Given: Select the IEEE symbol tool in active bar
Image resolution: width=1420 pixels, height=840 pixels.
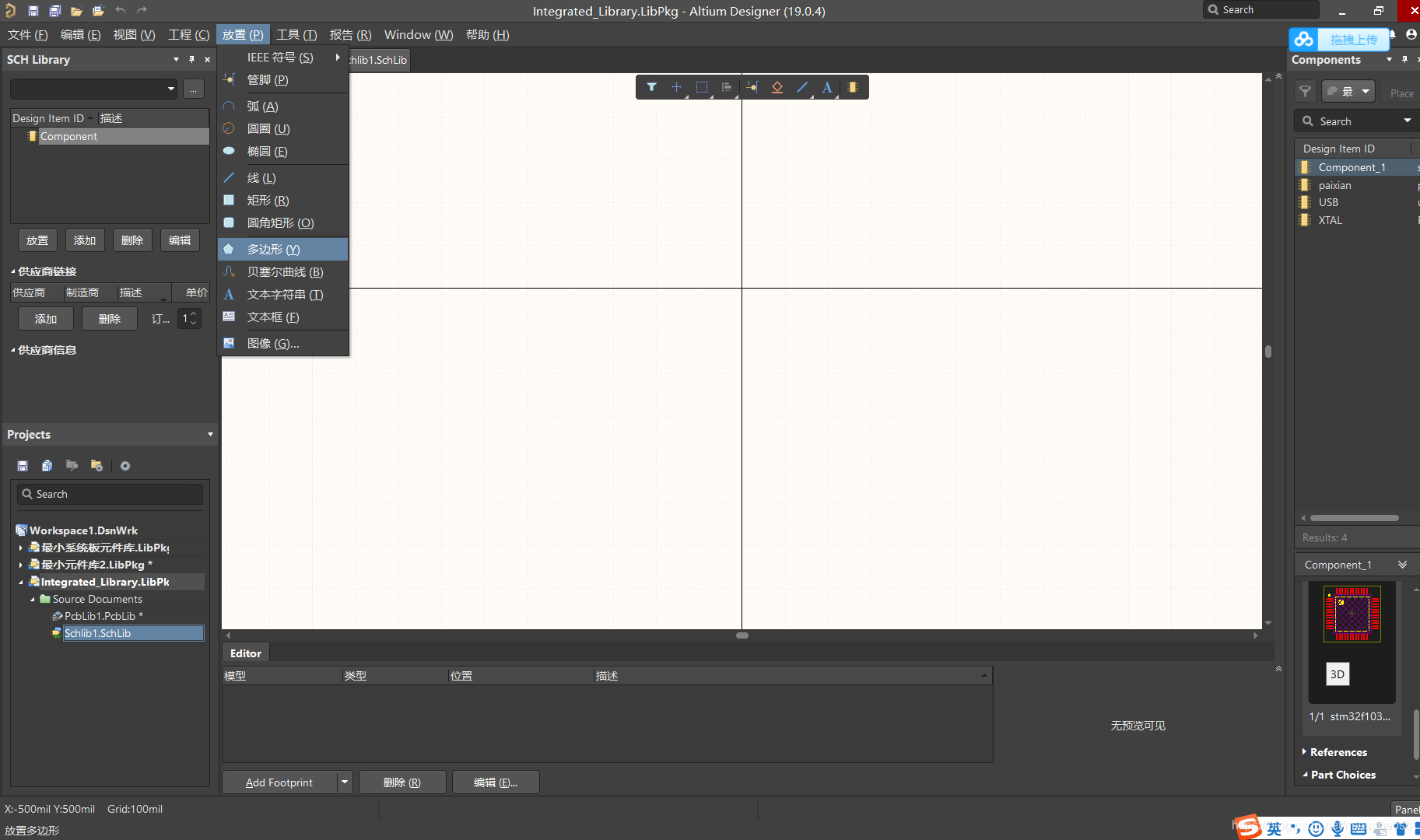Looking at the screenshot, I should (x=777, y=87).
